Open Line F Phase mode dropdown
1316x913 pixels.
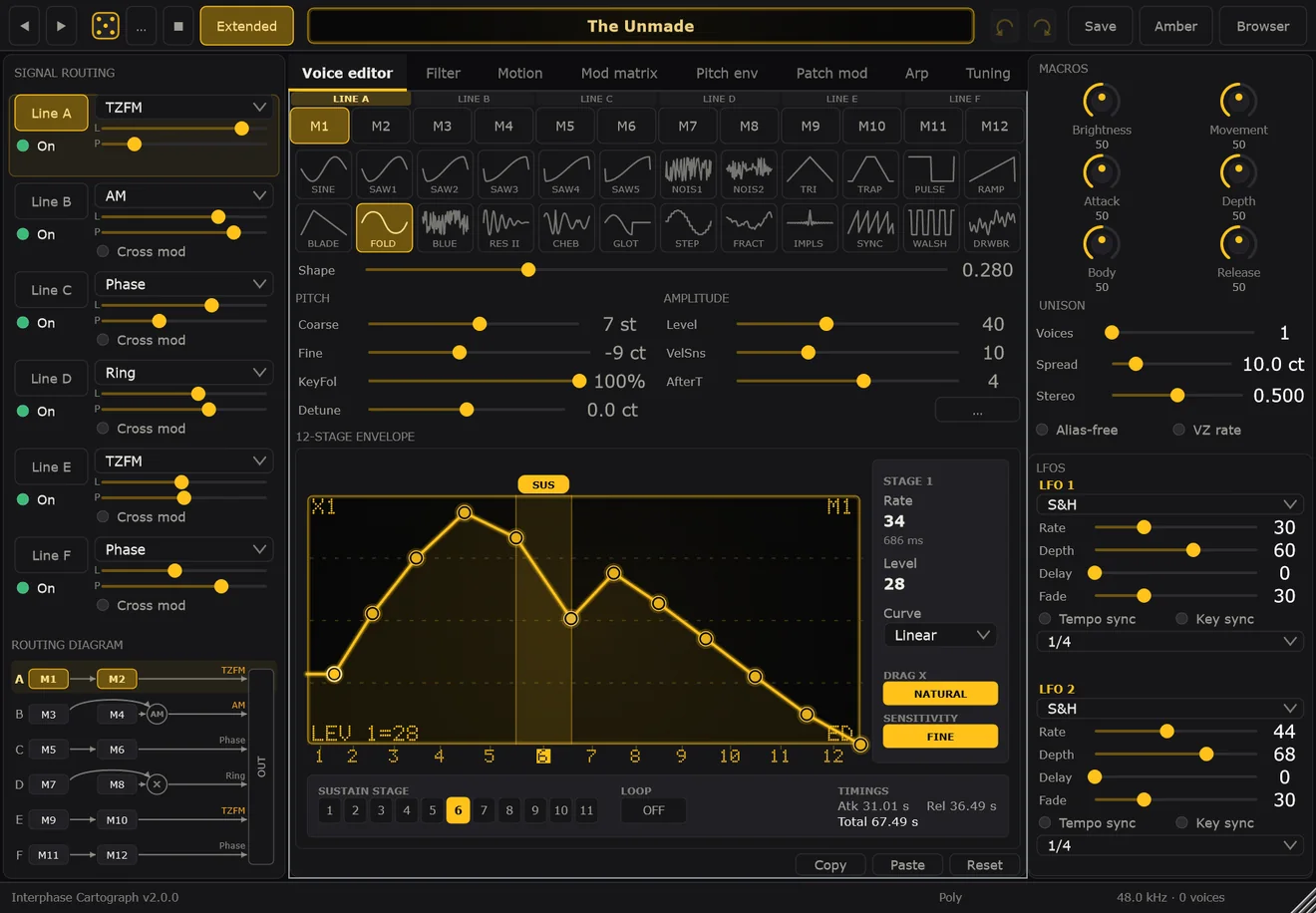tap(185, 549)
